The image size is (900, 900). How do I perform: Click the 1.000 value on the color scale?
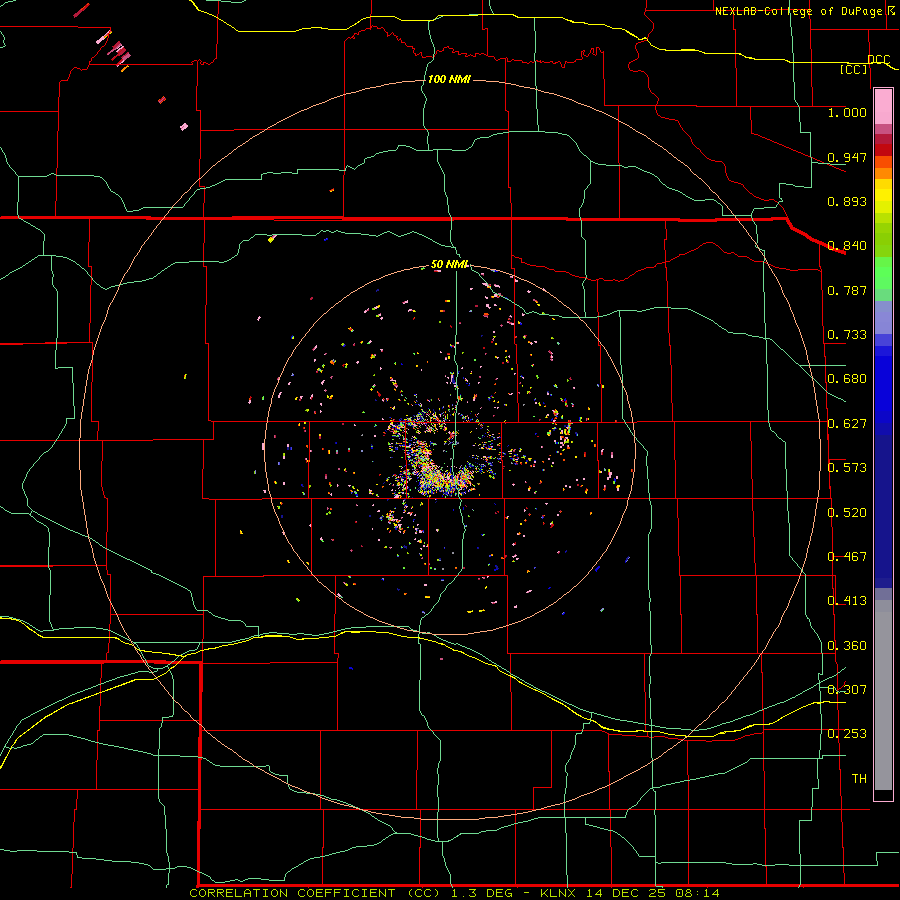pos(847,112)
